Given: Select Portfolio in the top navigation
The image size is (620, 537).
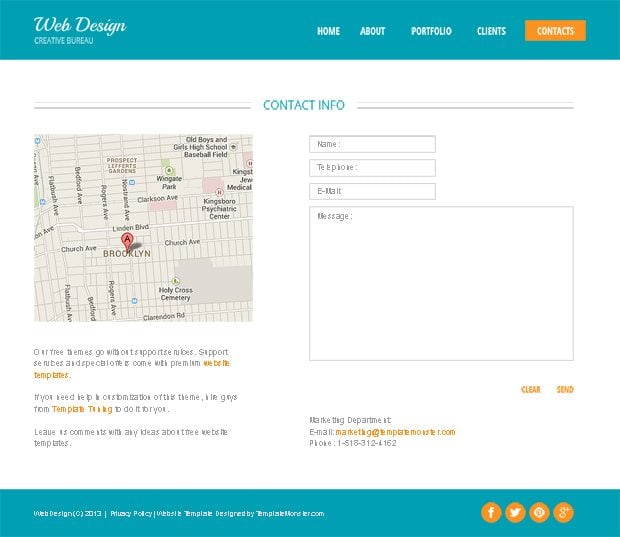Looking at the screenshot, I should 431,31.
